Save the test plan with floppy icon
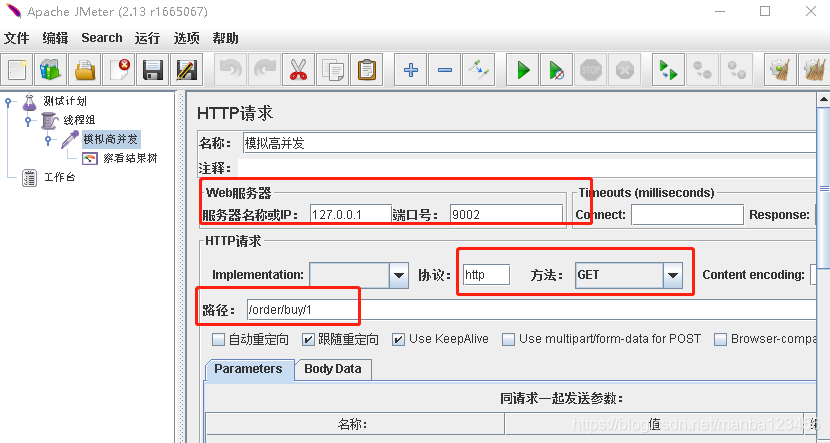This screenshot has width=830, height=443. [152, 70]
